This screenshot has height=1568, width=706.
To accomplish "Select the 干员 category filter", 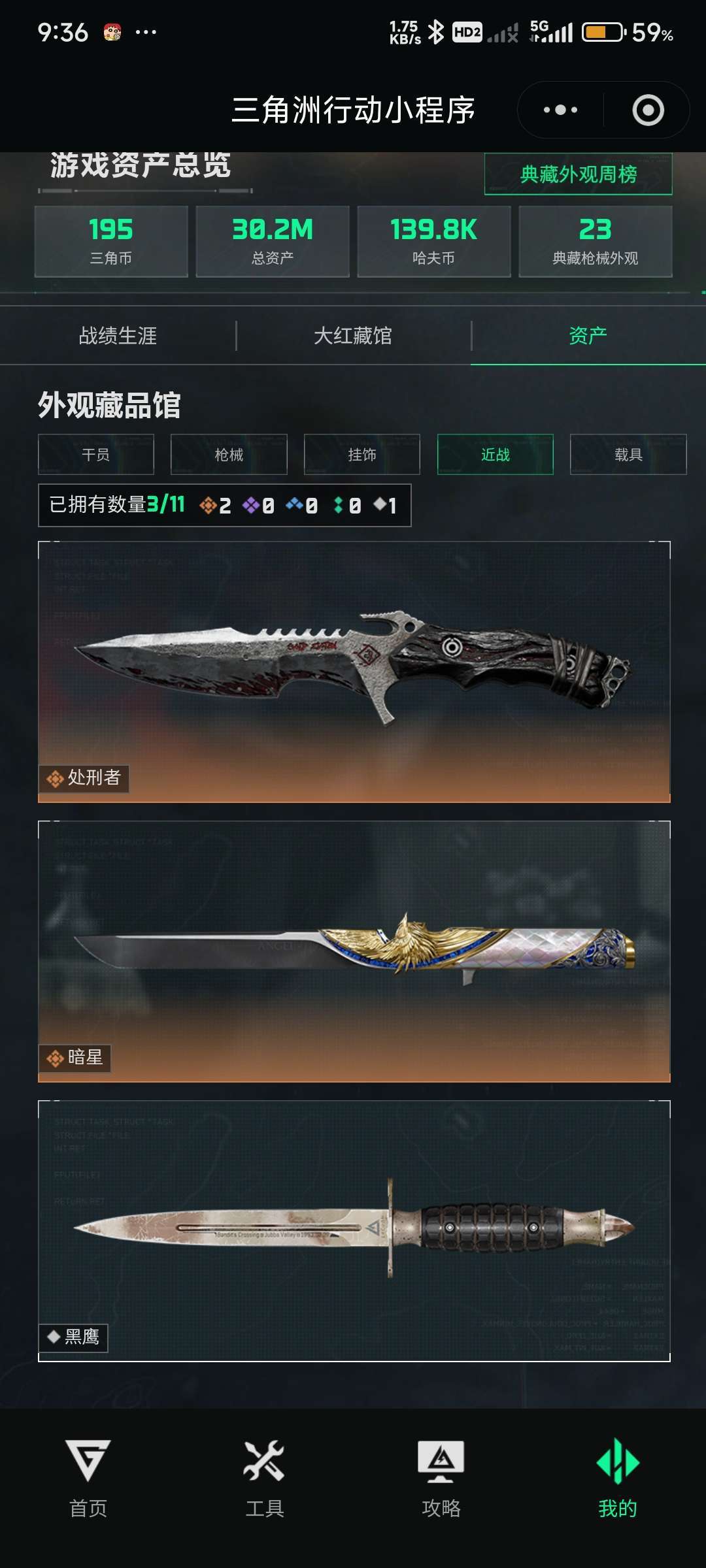I will pyautogui.click(x=96, y=454).
